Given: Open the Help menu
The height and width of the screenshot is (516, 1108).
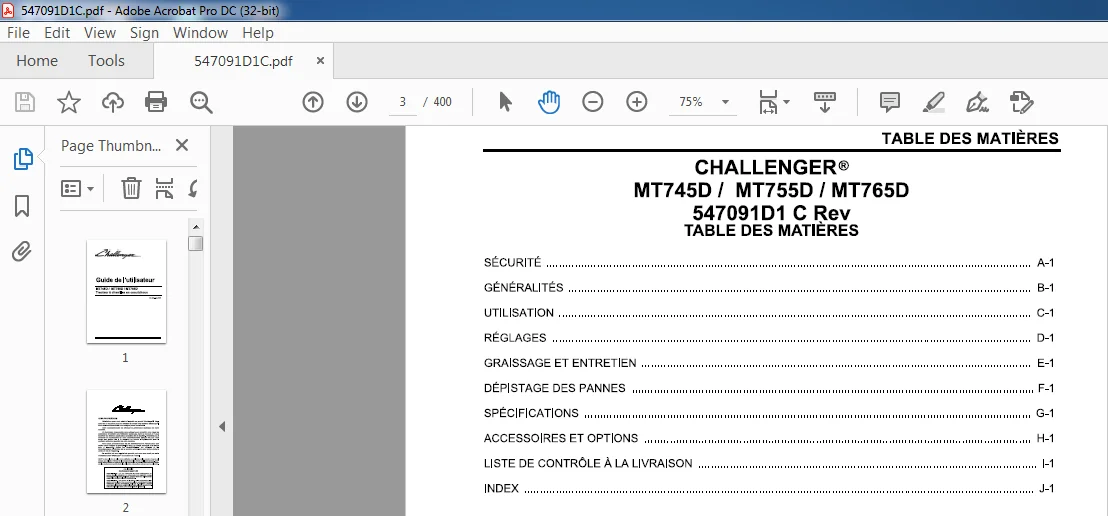Looking at the screenshot, I should coord(257,33).
